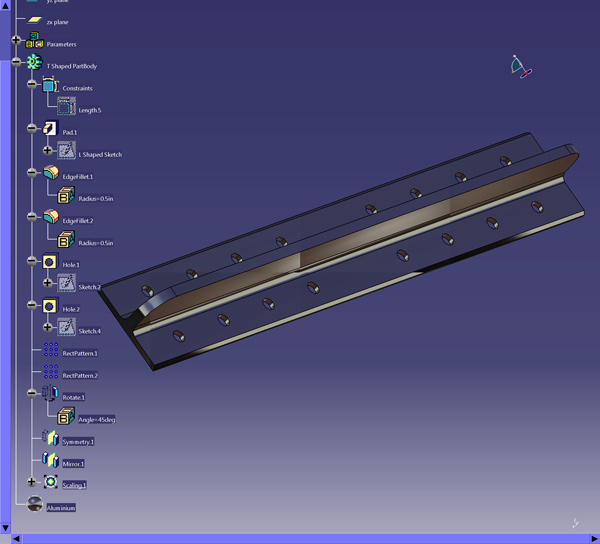The height and width of the screenshot is (544, 600).
Task: Select the Mirror.1 feature icon
Action: pos(50,461)
